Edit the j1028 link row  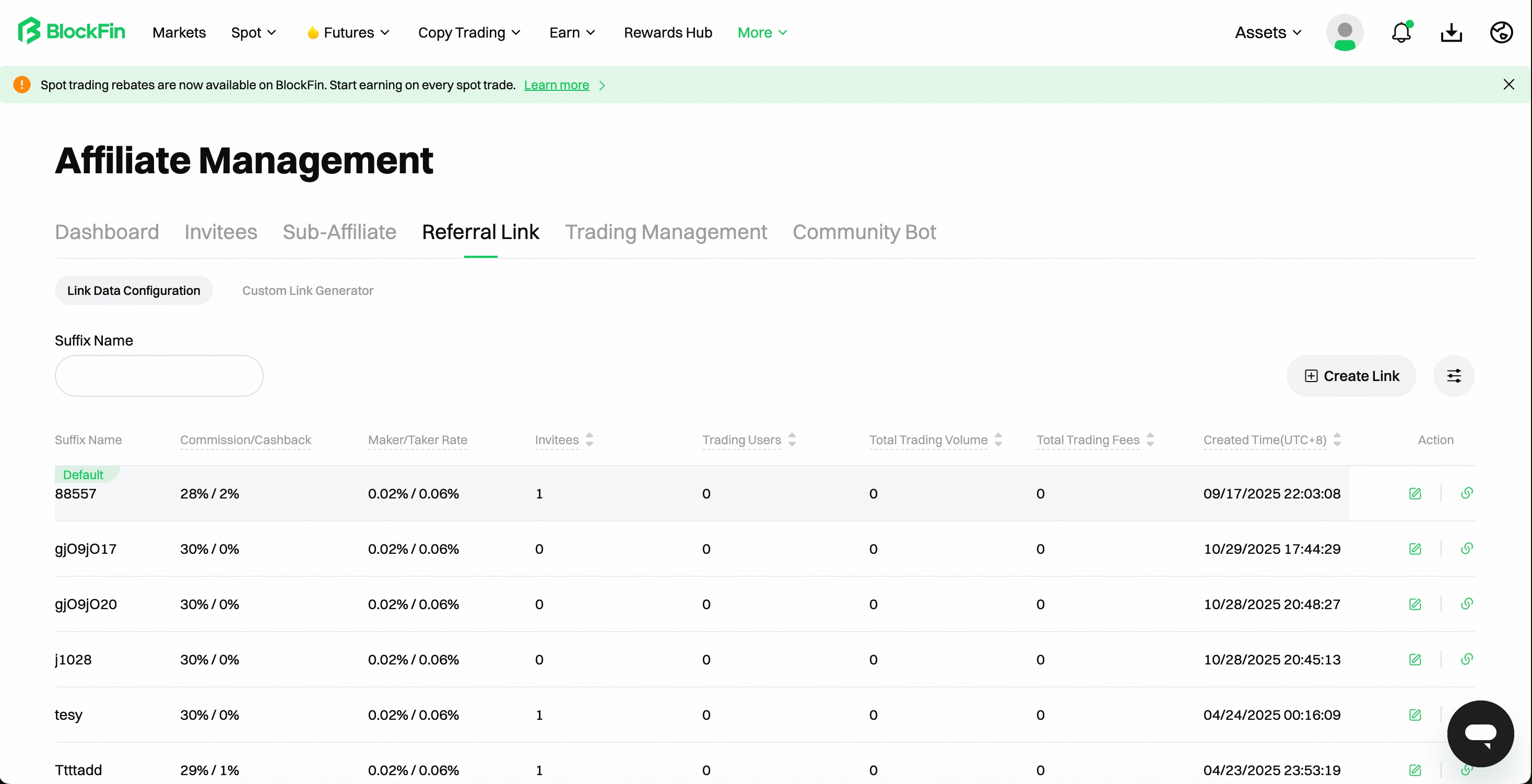tap(1415, 659)
